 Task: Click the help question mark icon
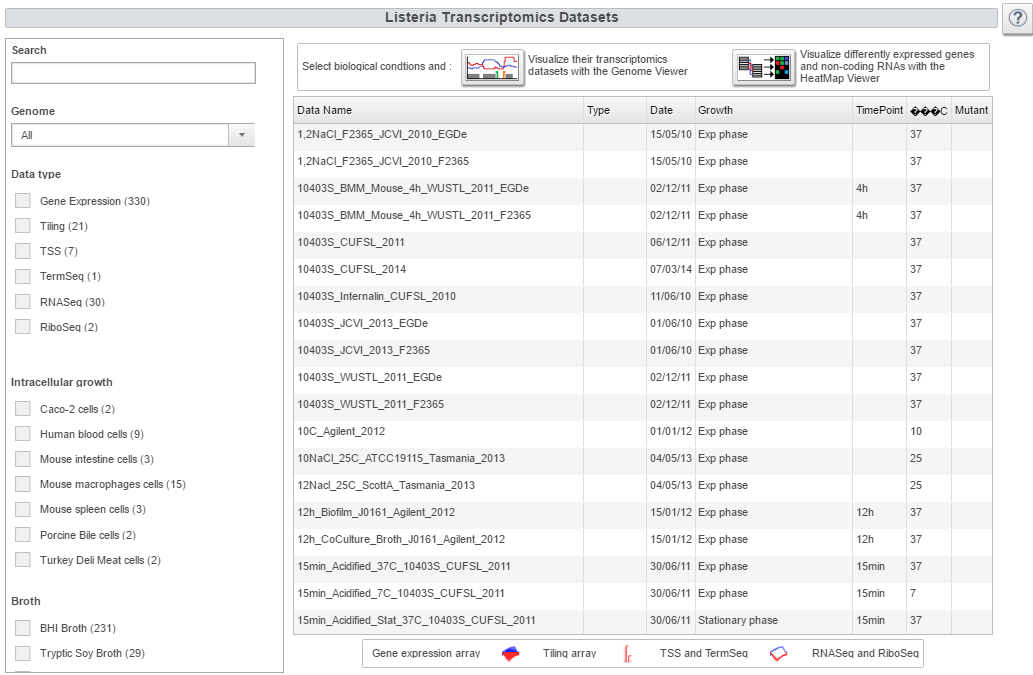click(1016, 19)
